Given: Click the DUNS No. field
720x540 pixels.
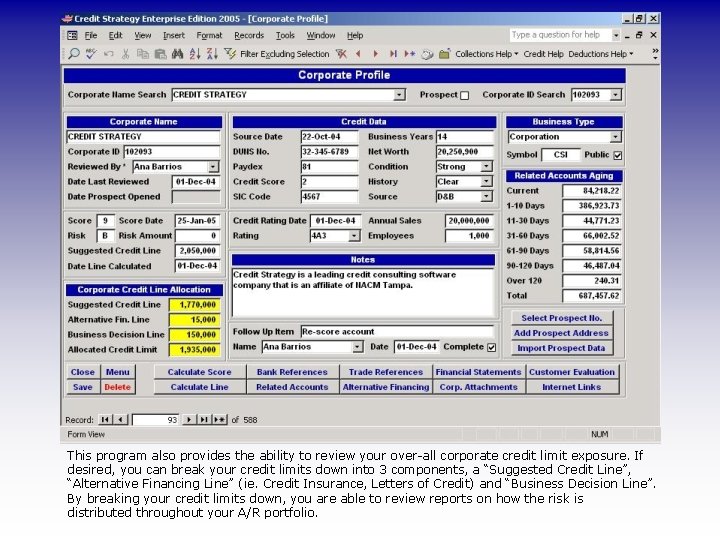Looking at the screenshot, I should (329, 152).
